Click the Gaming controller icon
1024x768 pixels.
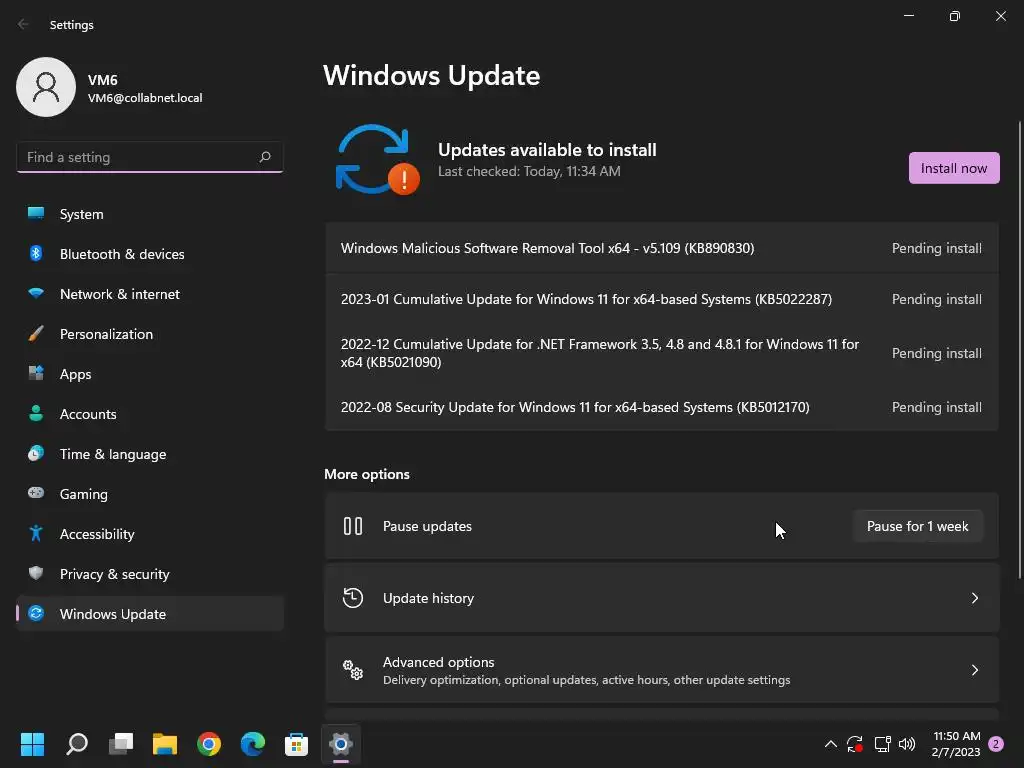pyautogui.click(x=36, y=493)
